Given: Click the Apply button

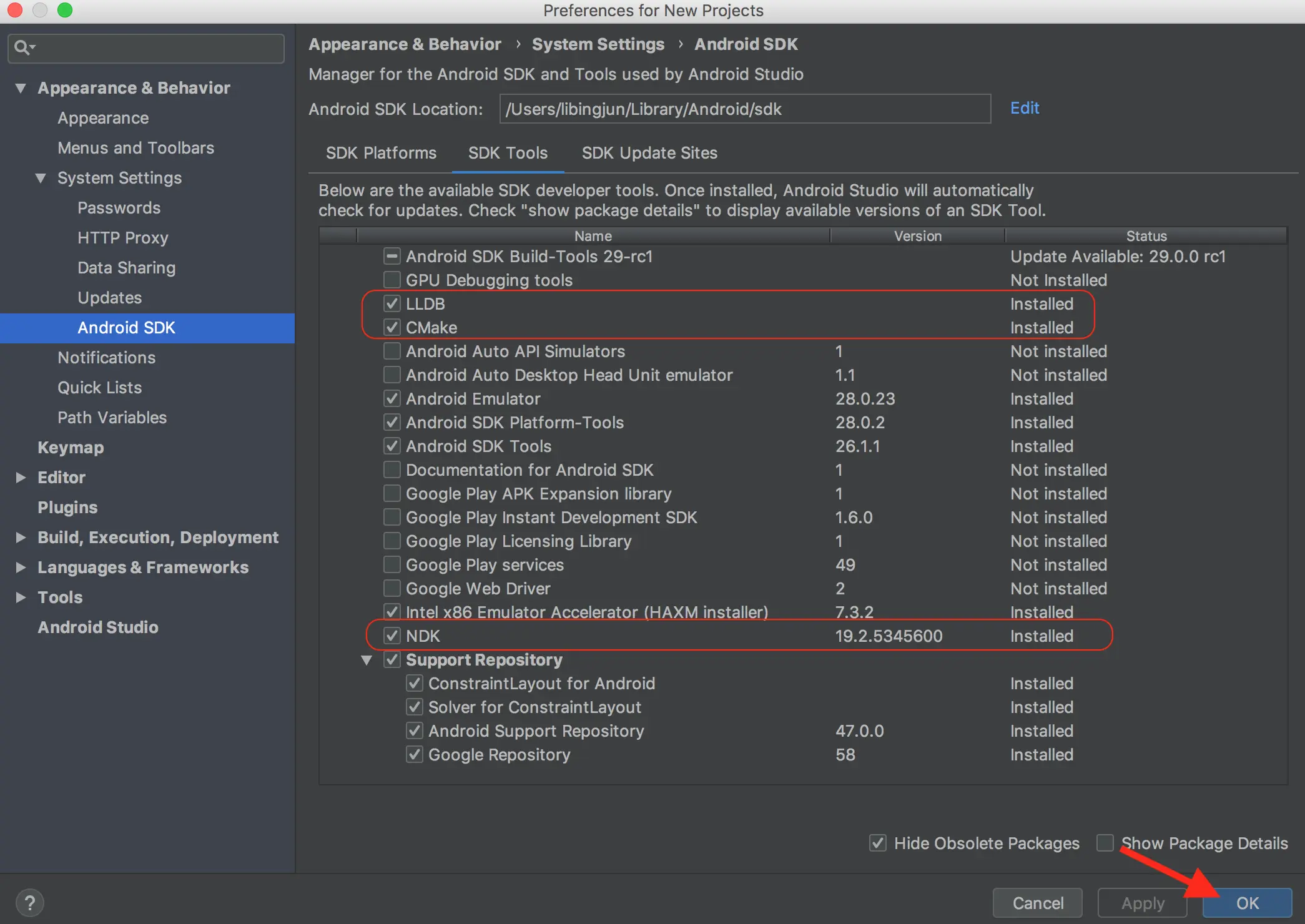Looking at the screenshot, I should 1143,903.
